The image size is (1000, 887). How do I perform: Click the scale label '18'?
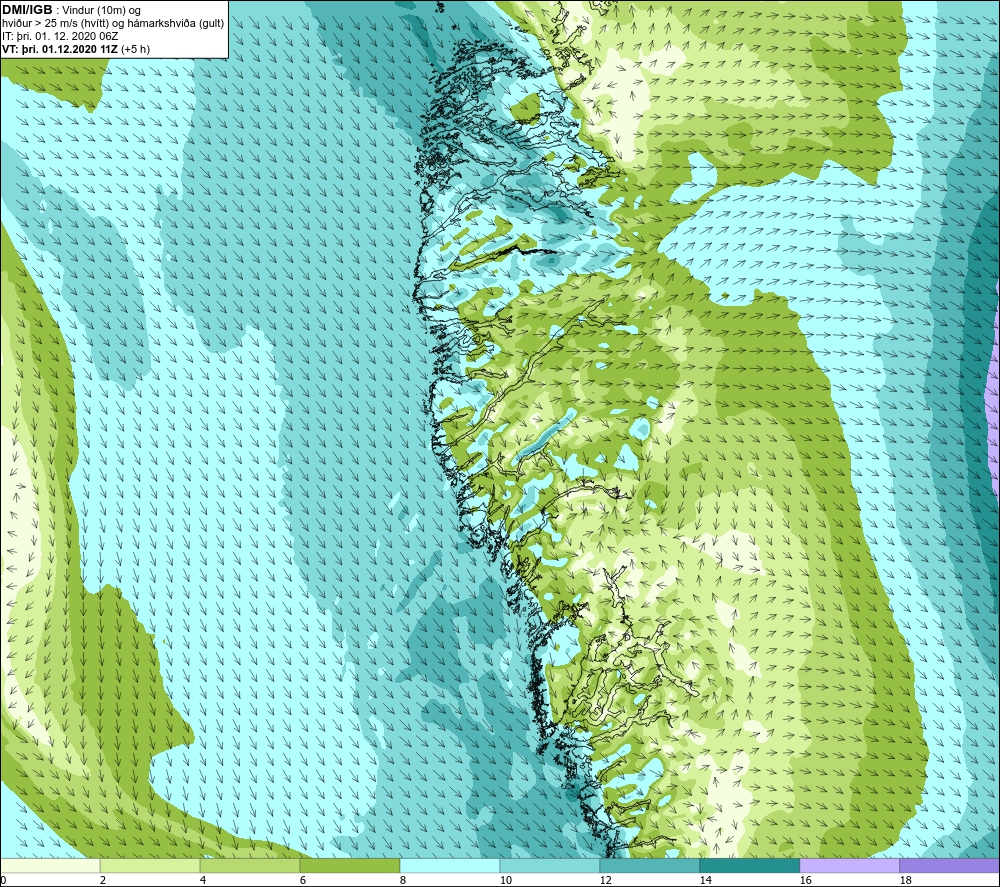pyautogui.click(x=905, y=880)
